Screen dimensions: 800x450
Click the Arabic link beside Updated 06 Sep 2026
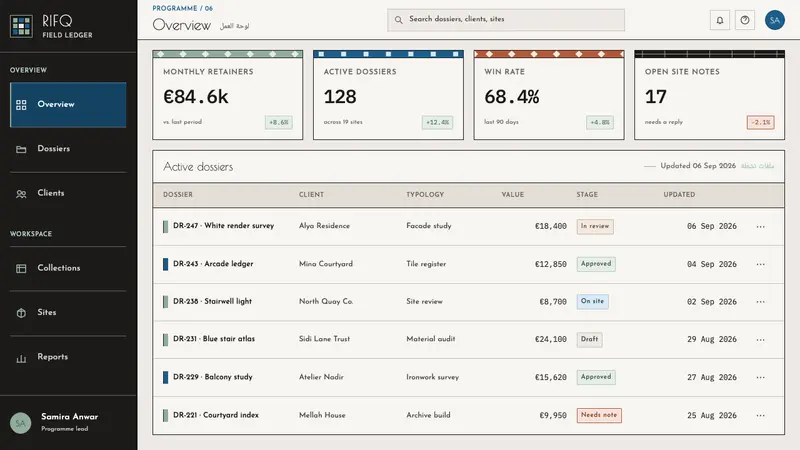757,166
